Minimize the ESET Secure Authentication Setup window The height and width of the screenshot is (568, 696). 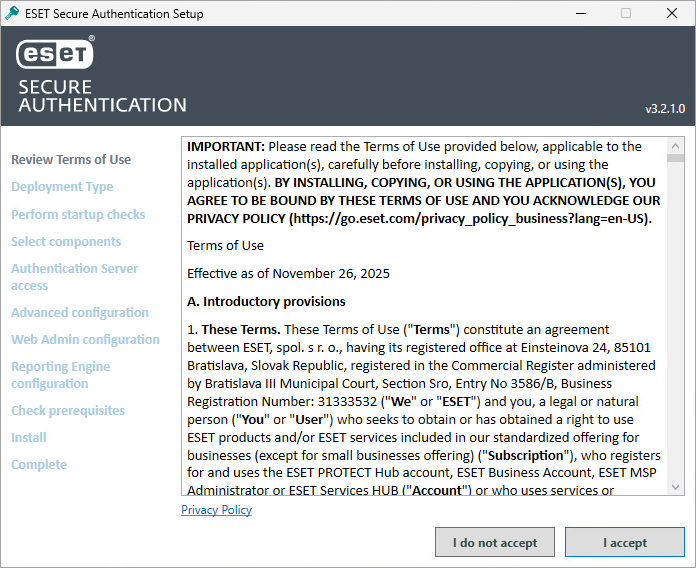tap(581, 13)
